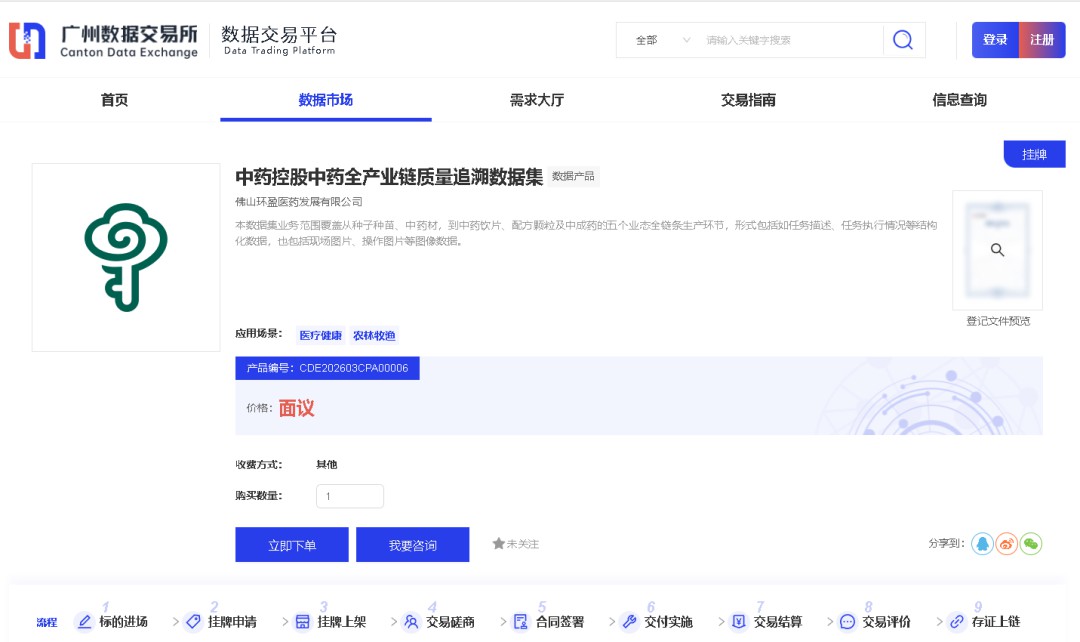Select the 医疗健康 scenario tag
This screenshot has height=642, width=1080.
[320, 336]
